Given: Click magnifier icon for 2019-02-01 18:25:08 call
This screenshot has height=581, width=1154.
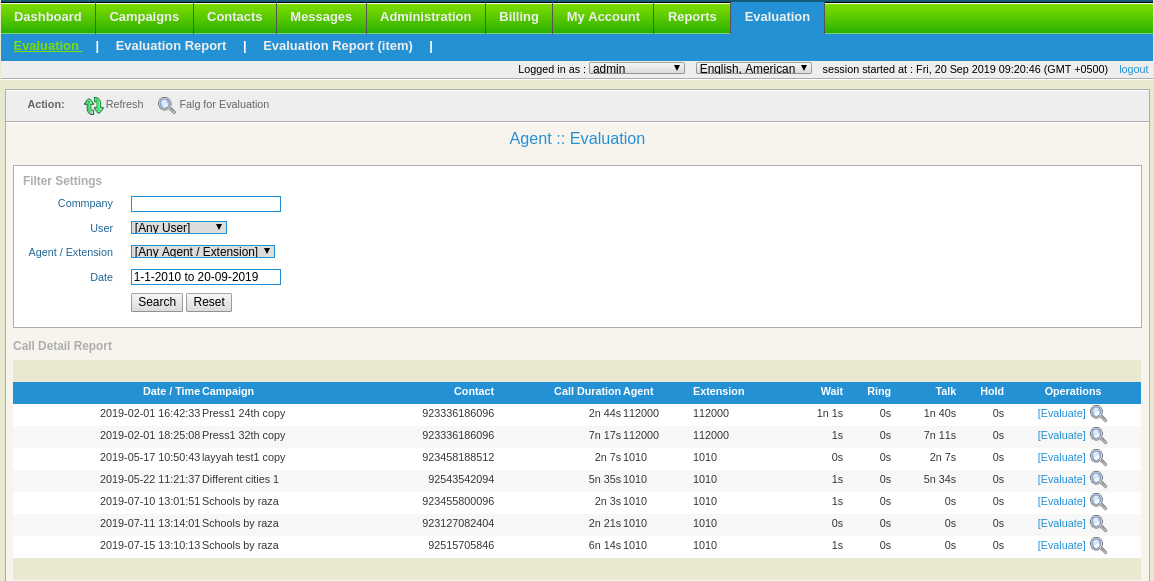Looking at the screenshot, I should click(x=1098, y=436).
